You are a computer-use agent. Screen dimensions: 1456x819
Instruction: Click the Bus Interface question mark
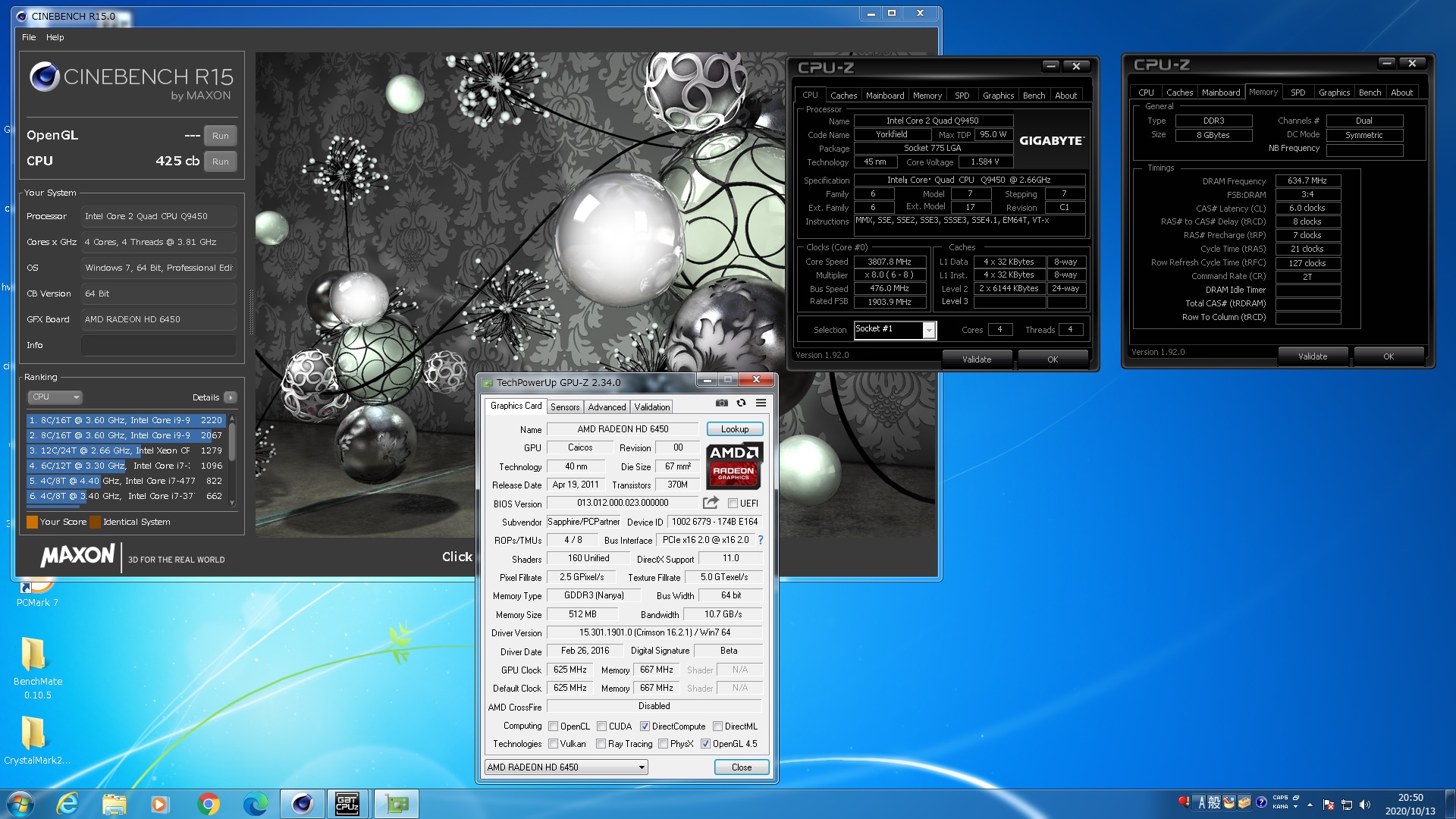tap(760, 540)
